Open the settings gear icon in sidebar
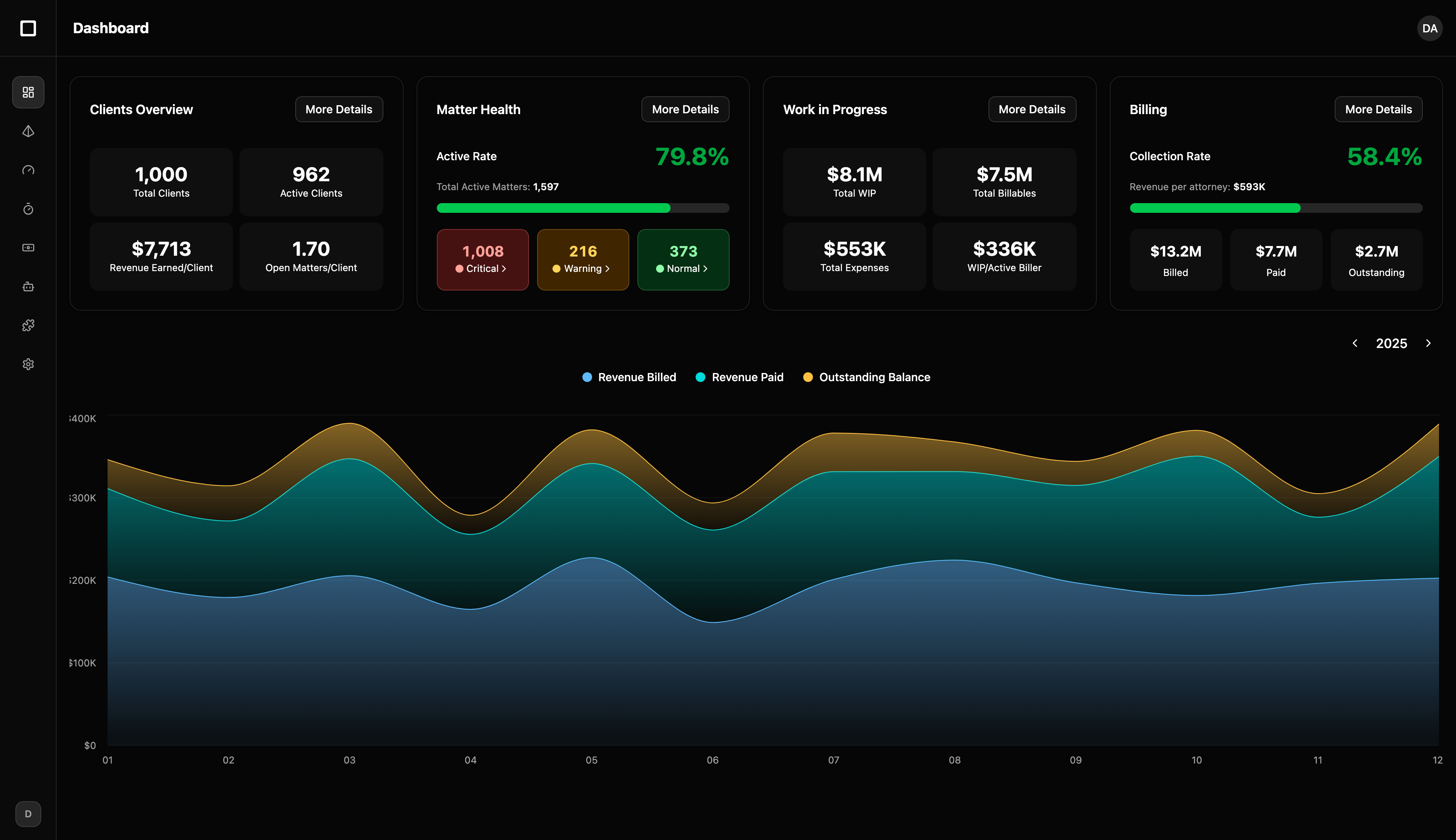Viewport: 1456px width, 840px height. (28, 363)
